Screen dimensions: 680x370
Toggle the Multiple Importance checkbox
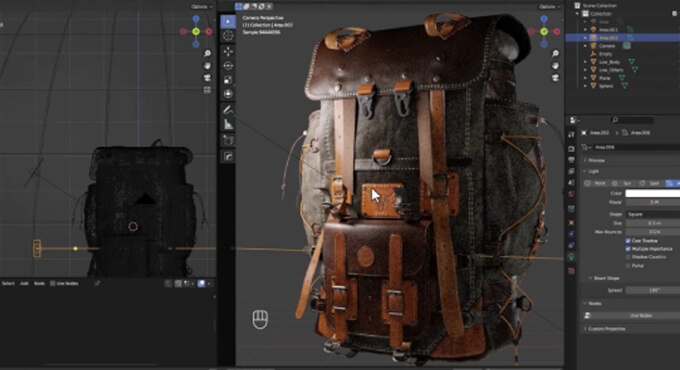click(x=628, y=249)
